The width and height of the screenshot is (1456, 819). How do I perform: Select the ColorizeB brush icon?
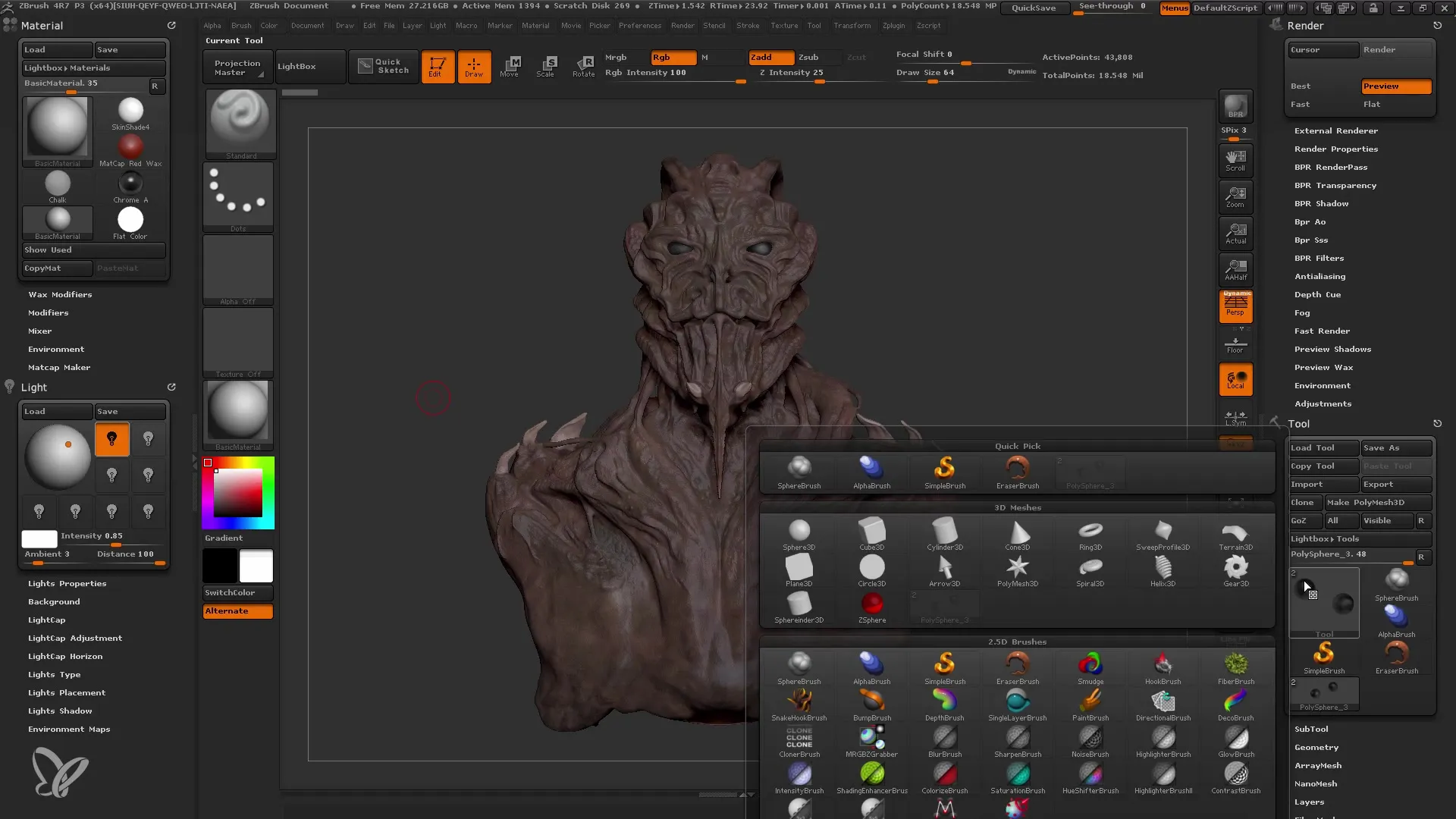[x=944, y=773]
